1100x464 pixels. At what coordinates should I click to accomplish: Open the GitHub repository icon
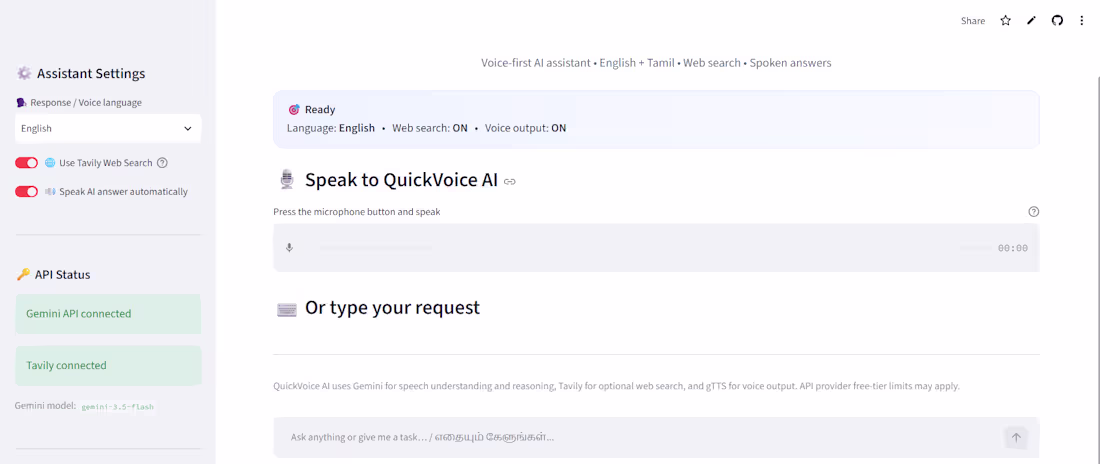click(x=1057, y=21)
